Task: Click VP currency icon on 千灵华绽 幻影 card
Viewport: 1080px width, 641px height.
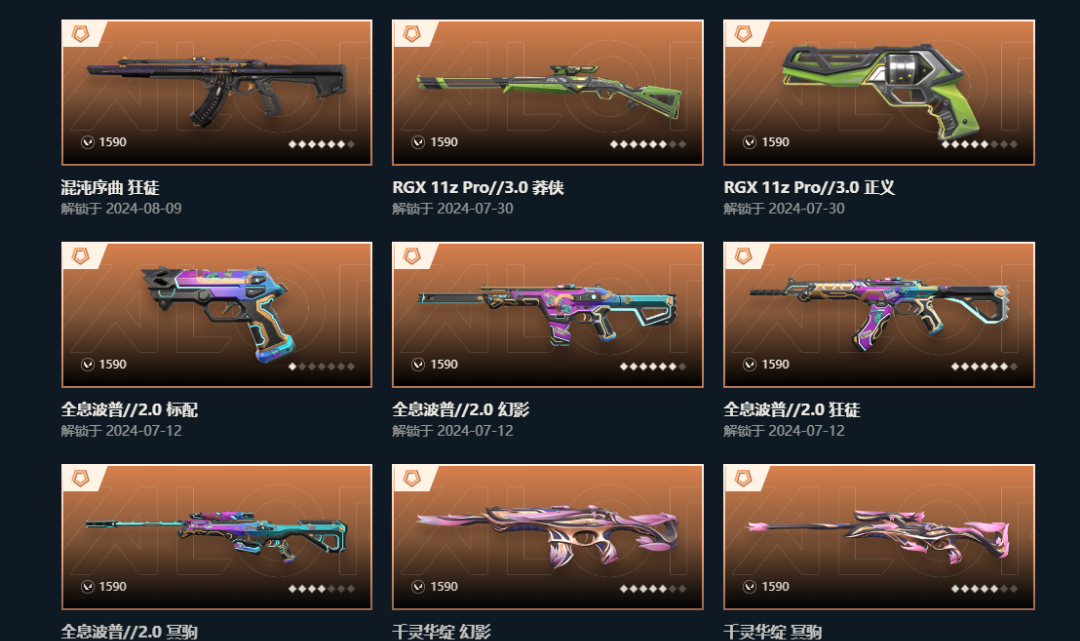Action: tap(418, 587)
